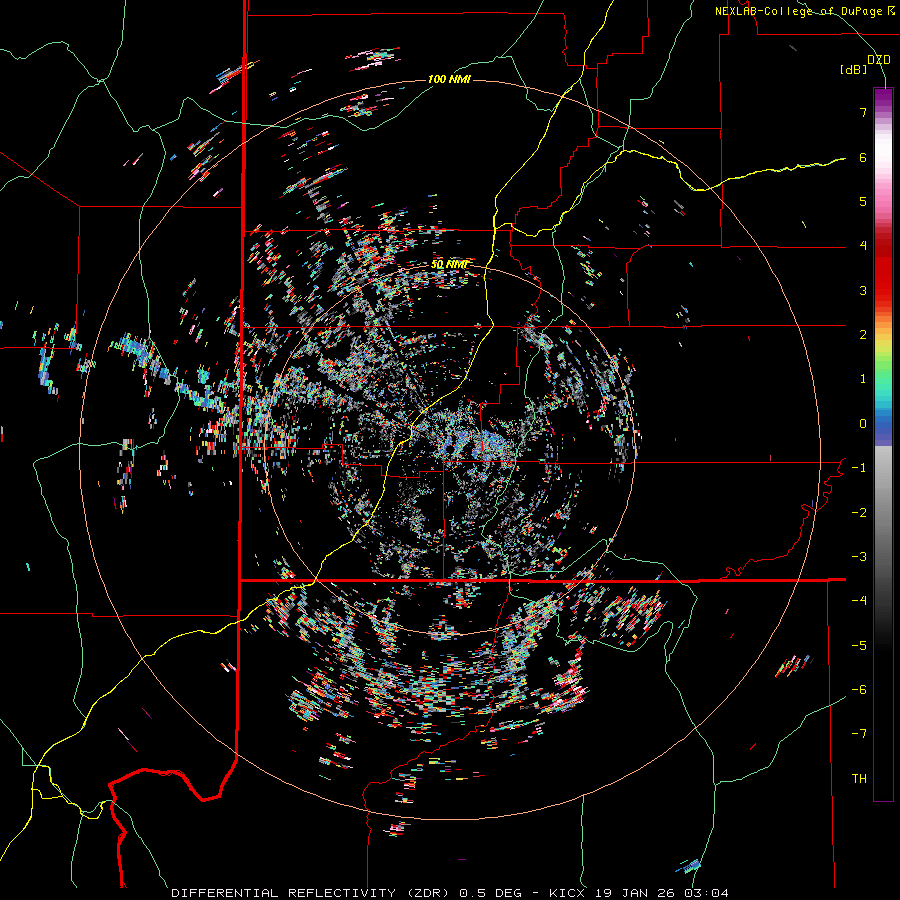Click the 7 dB value on the color scale
The width and height of the screenshot is (900, 900).
pos(863,112)
